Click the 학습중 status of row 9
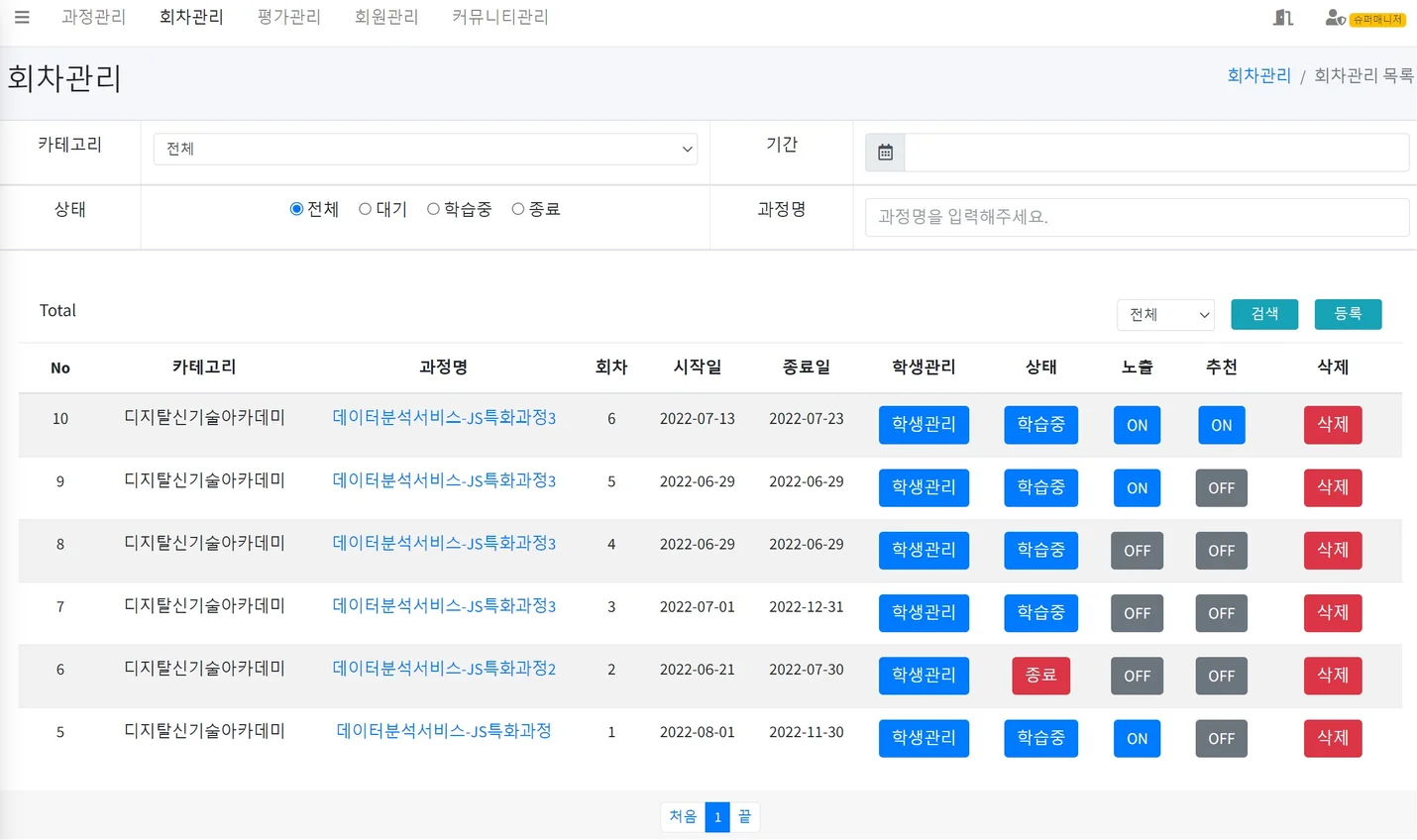This screenshot has height=840, width=1417. coord(1040,487)
